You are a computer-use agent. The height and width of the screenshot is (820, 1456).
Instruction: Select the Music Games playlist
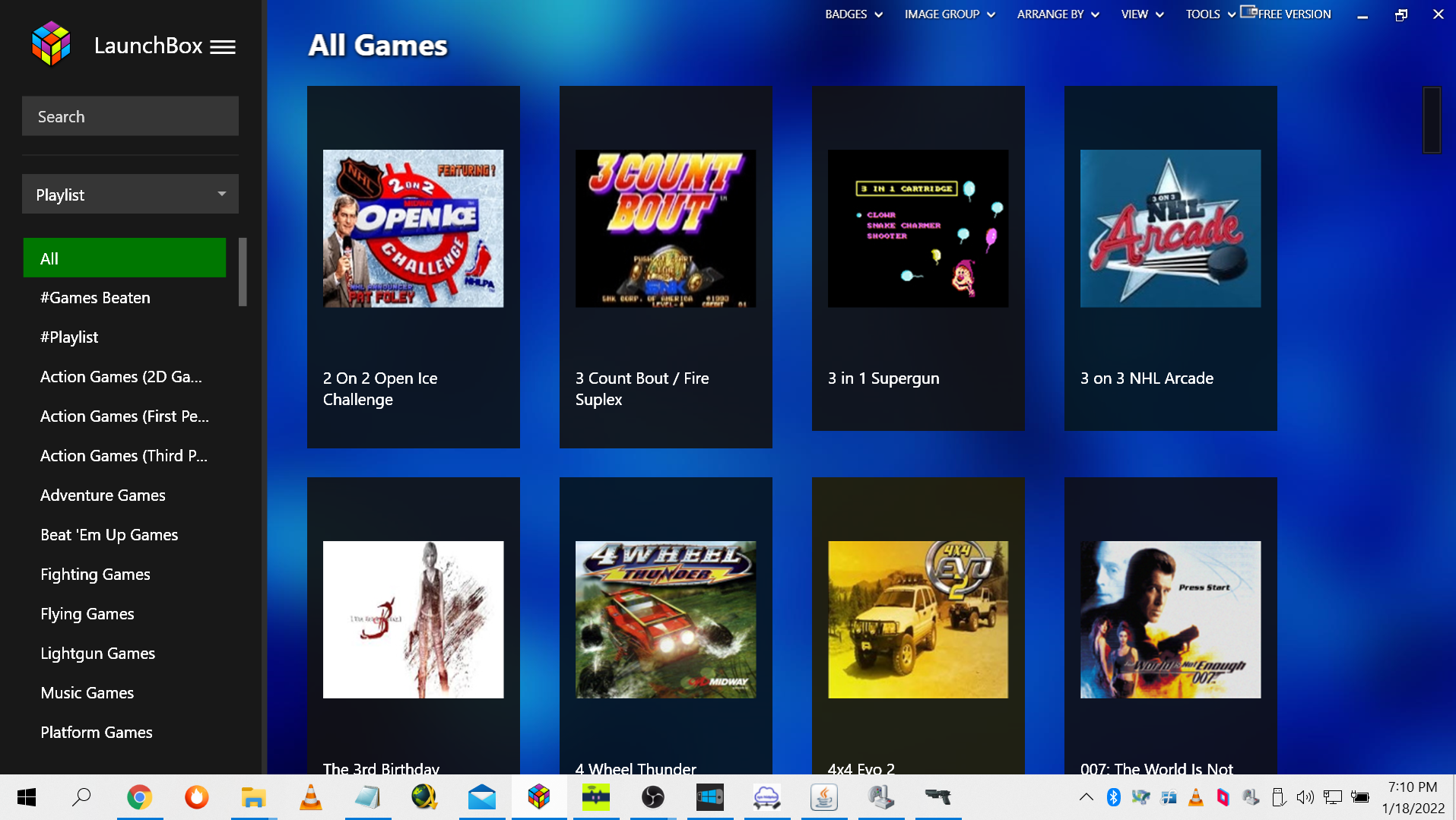coord(87,693)
